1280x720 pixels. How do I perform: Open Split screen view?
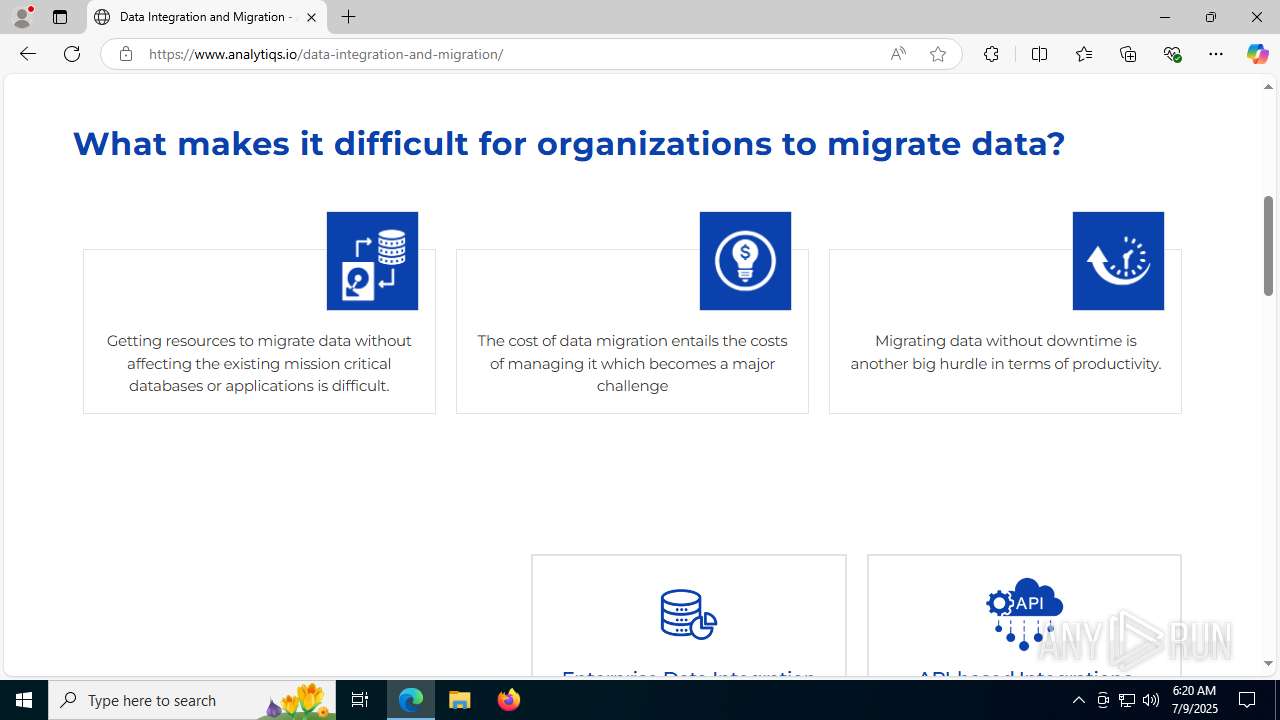click(1039, 54)
